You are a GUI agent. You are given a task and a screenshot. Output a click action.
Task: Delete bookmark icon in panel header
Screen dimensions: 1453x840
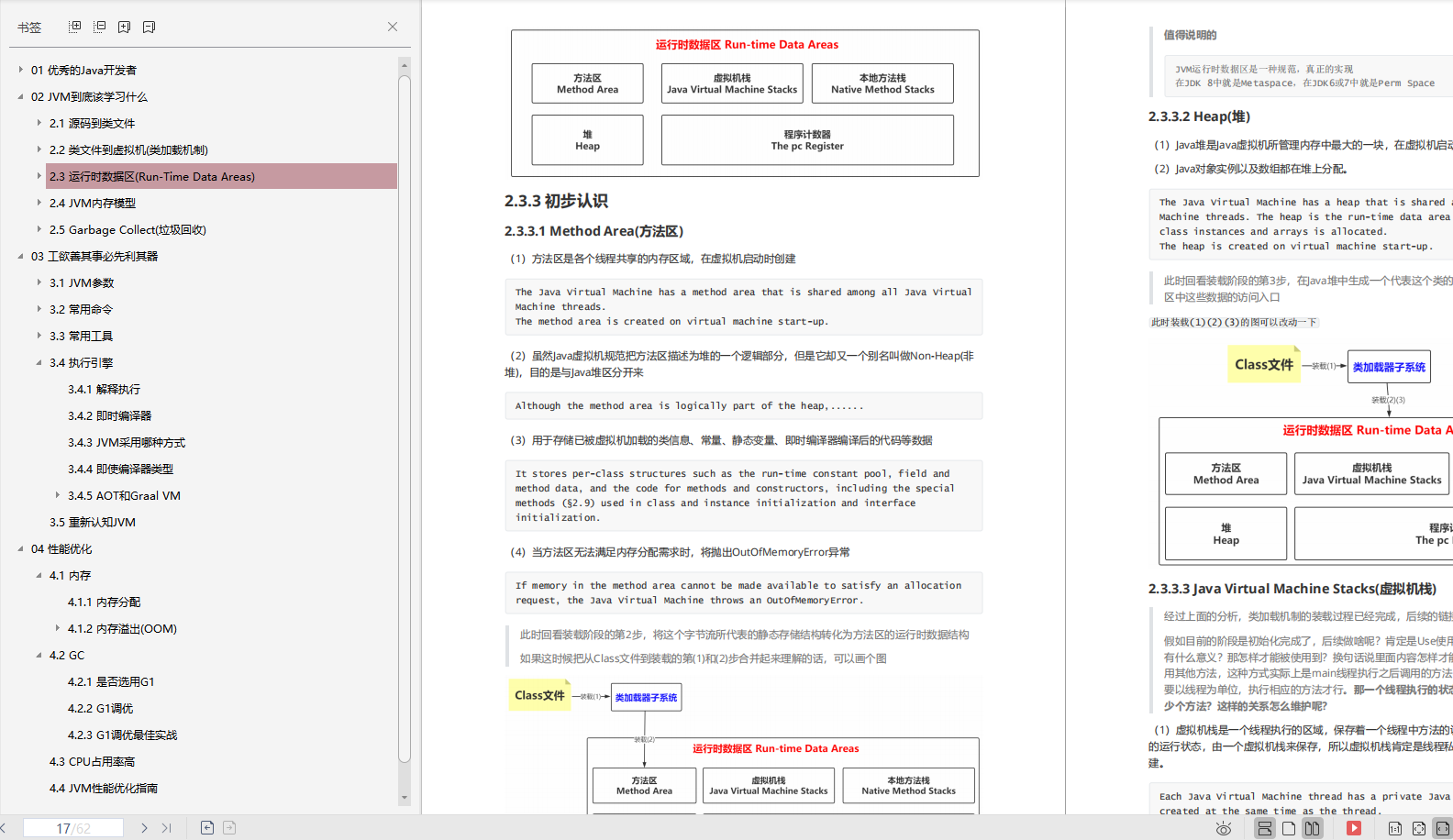pos(150,27)
